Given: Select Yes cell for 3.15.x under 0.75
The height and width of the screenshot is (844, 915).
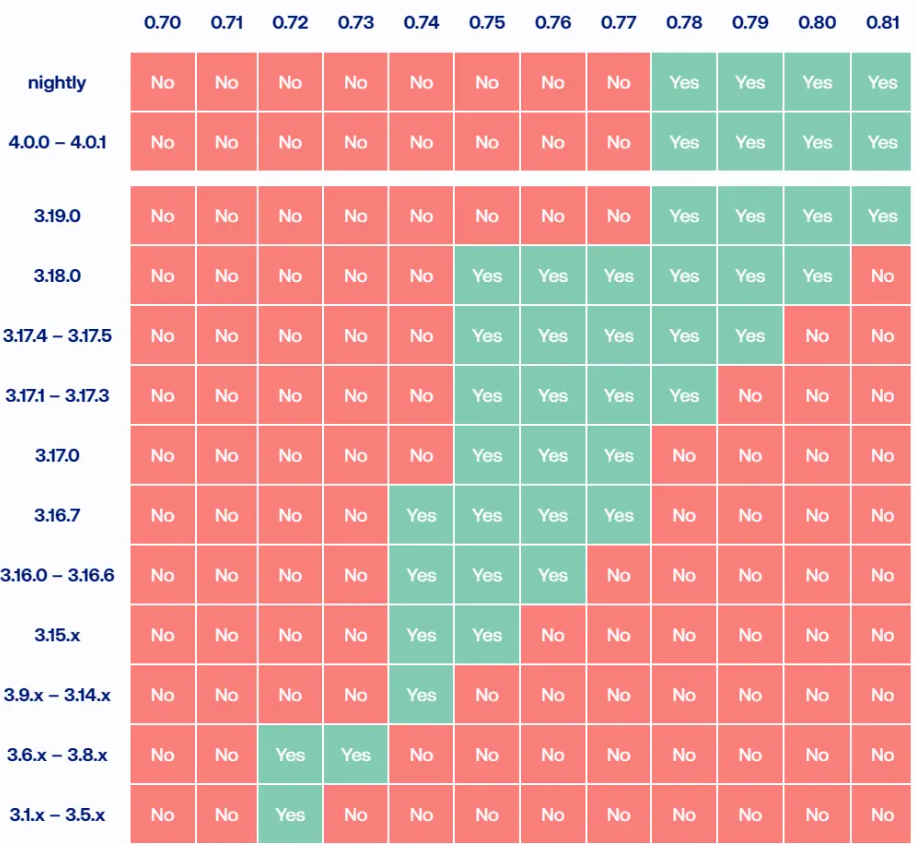Looking at the screenshot, I should coord(487,635).
